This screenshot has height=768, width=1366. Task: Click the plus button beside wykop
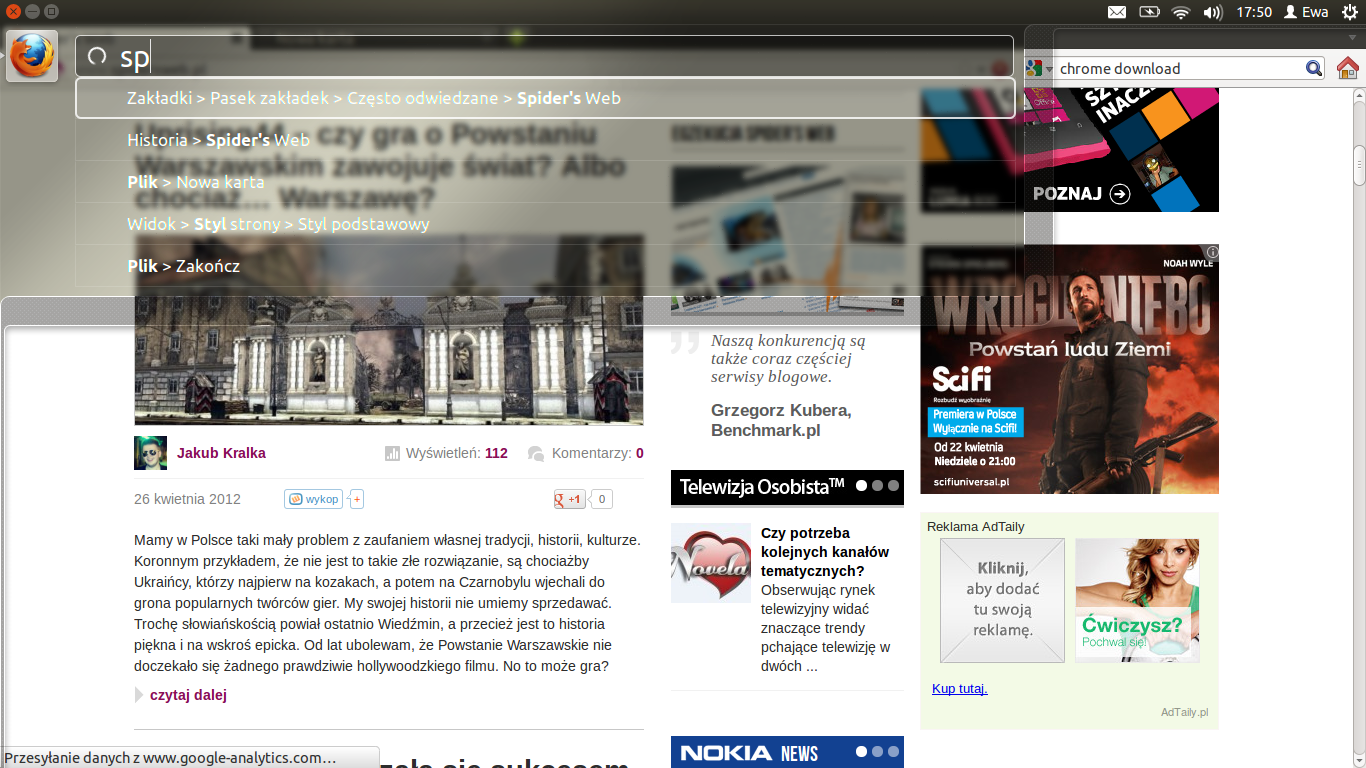click(x=357, y=499)
